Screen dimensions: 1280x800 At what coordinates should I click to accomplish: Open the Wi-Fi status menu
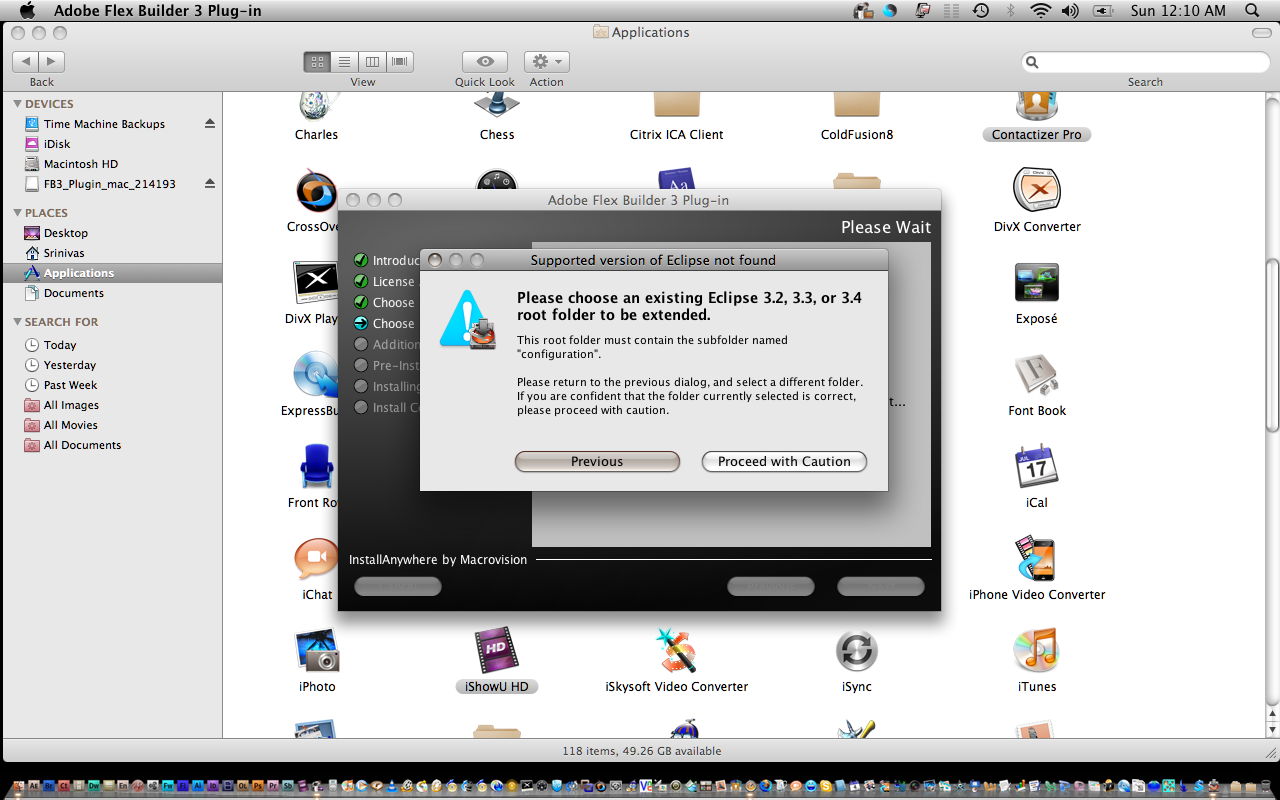click(x=1041, y=11)
